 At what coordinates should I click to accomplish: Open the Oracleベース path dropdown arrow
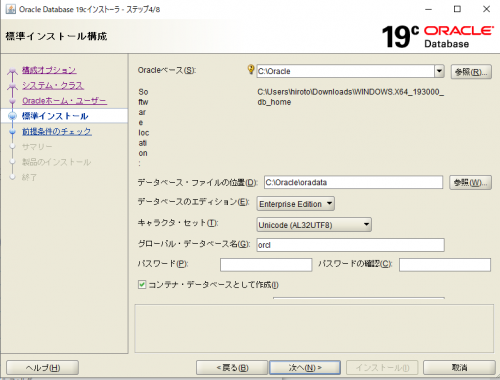tap(439, 71)
